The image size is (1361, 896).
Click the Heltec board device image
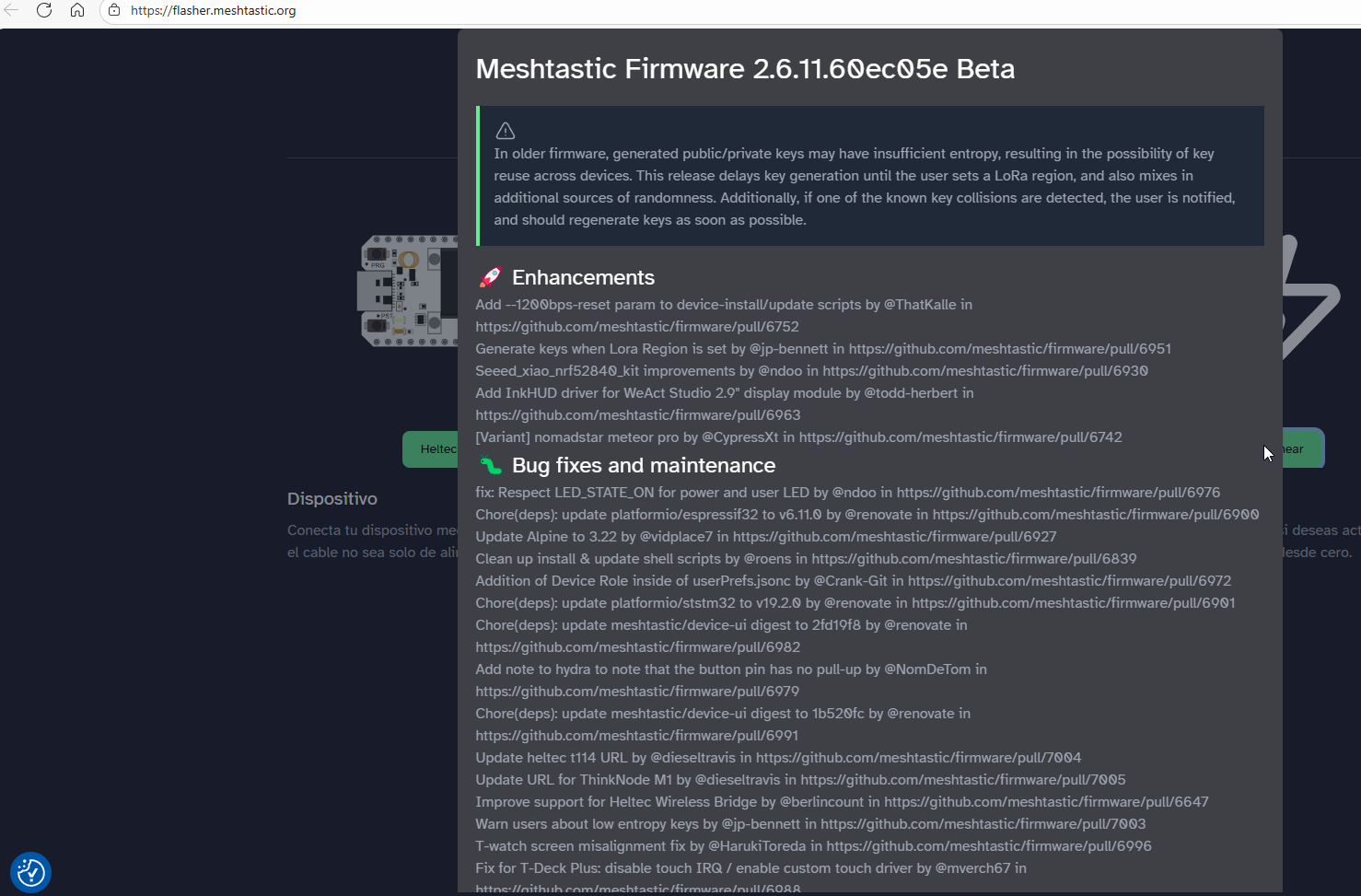coord(407,291)
